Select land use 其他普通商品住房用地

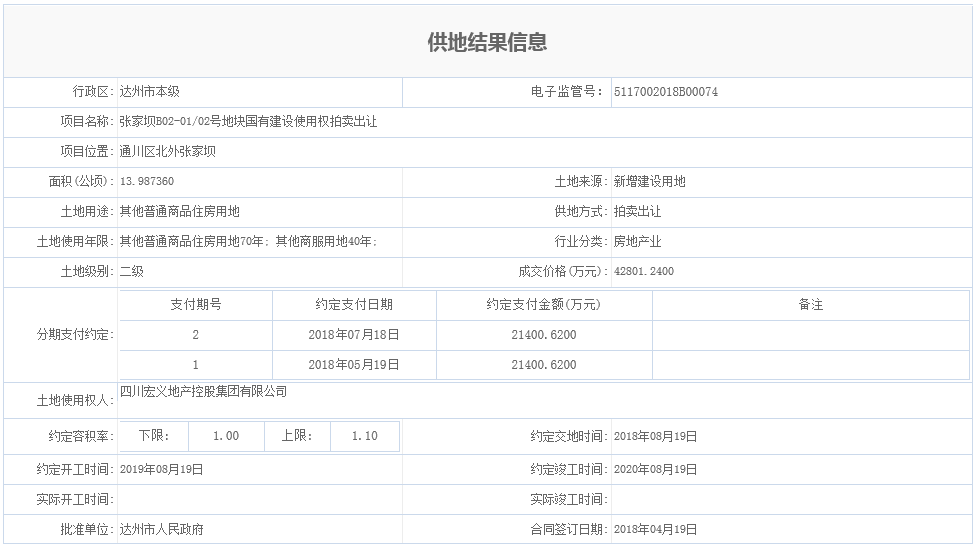(179, 211)
